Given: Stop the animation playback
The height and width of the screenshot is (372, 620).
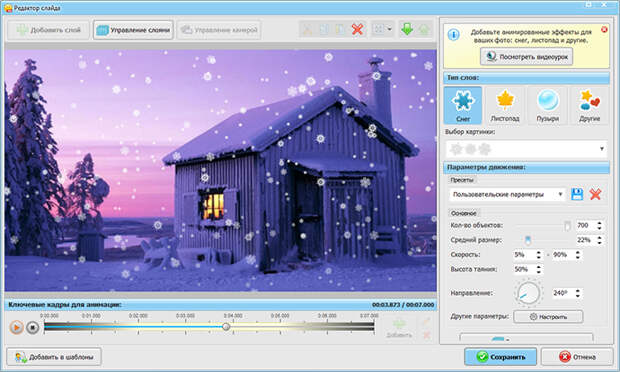Looking at the screenshot, I should pos(33,327).
